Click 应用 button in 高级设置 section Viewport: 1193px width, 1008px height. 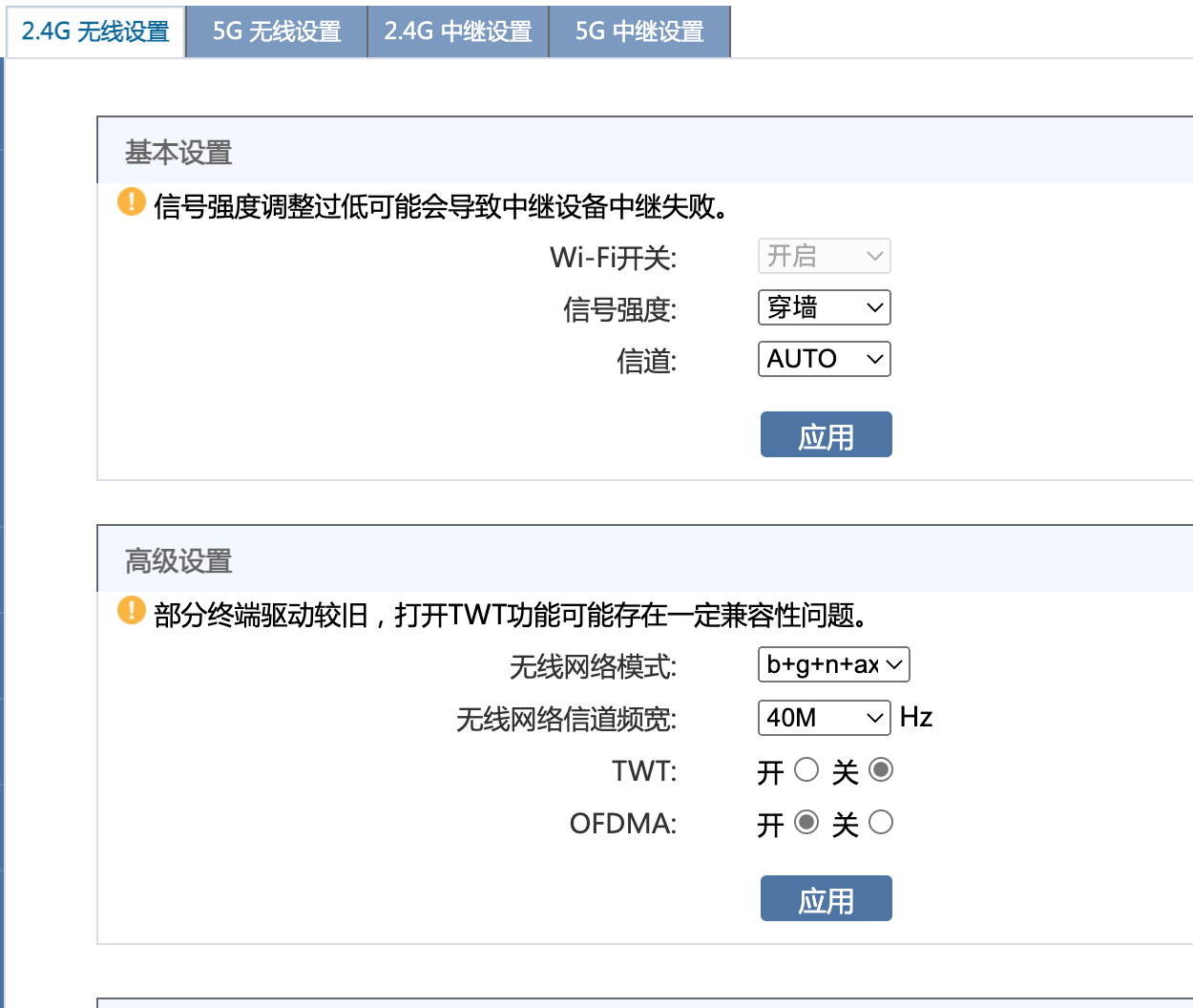click(x=826, y=899)
